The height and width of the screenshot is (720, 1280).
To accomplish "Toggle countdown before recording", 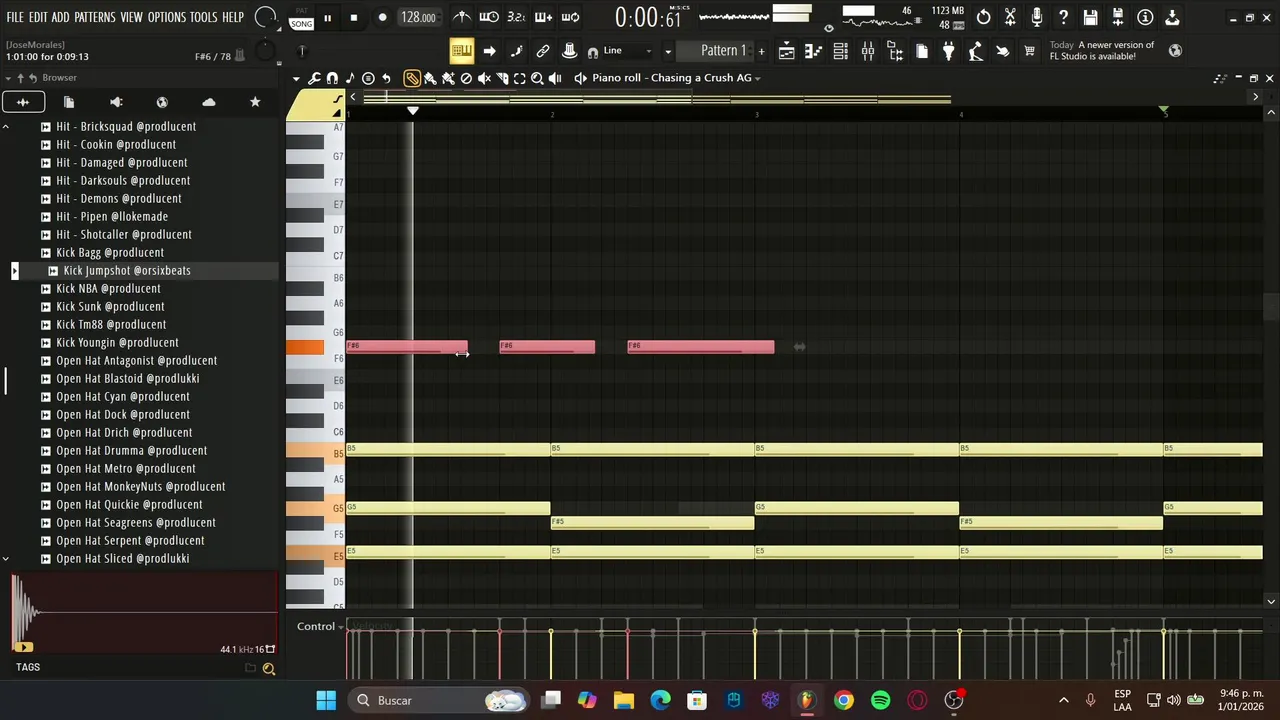I will pyautogui.click(x=516, y=17).
